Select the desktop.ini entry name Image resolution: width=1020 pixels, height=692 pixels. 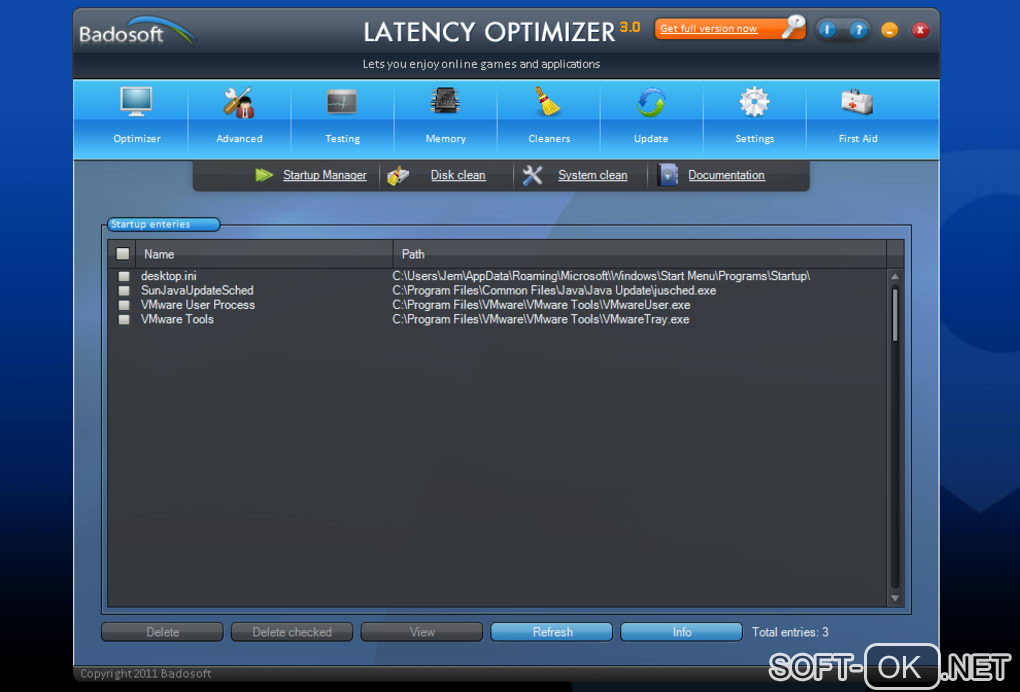pos(168,276)
